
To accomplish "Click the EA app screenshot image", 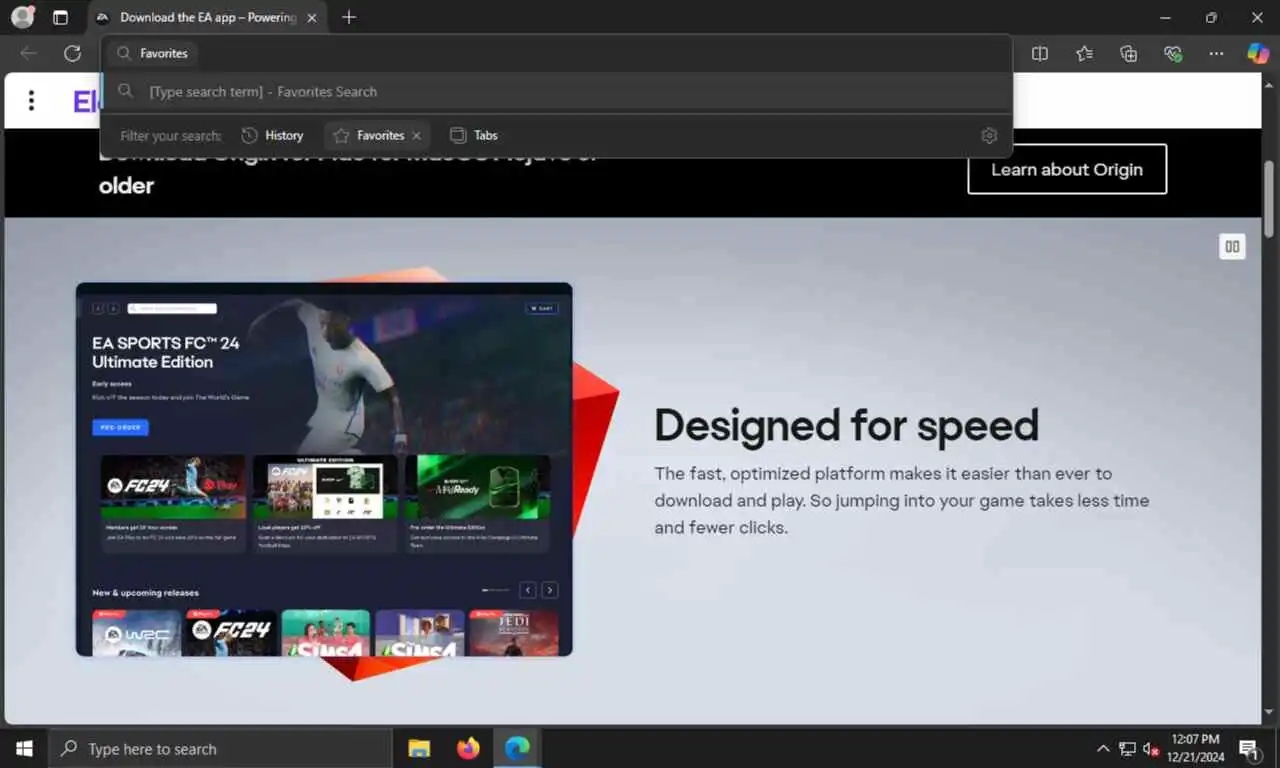I will (324, 469).
